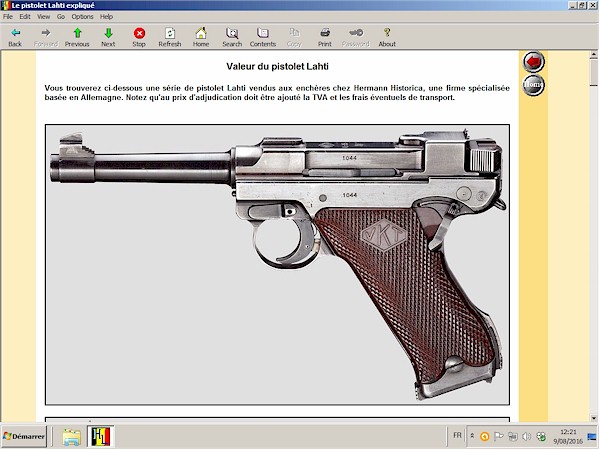Image resolution: width=600 pixels, height=450 pixels.
Task: Open the Go menu
Action: [61, 16]
